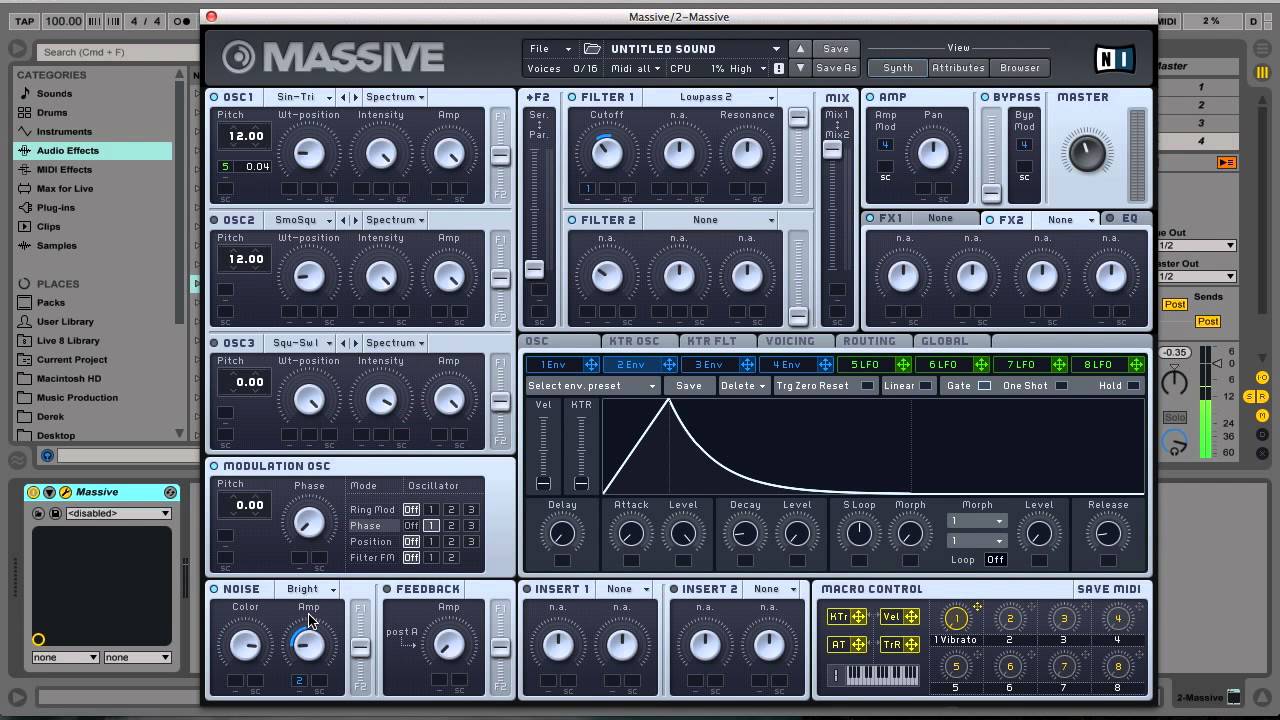Toggle the Gate checkbox
Screen dimensions: 1280x720
click(984, 386)
